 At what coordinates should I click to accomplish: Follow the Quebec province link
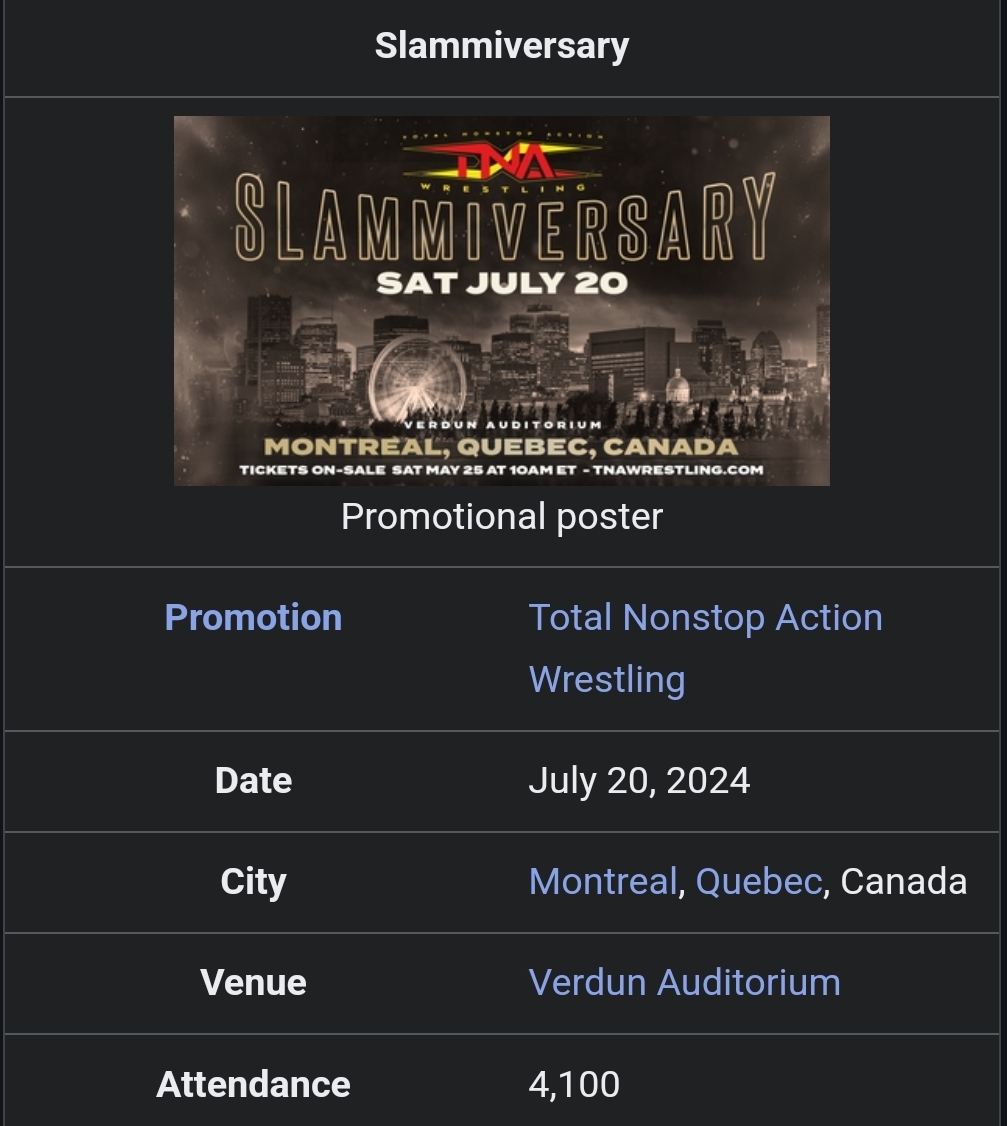click(x=758, y=881)
